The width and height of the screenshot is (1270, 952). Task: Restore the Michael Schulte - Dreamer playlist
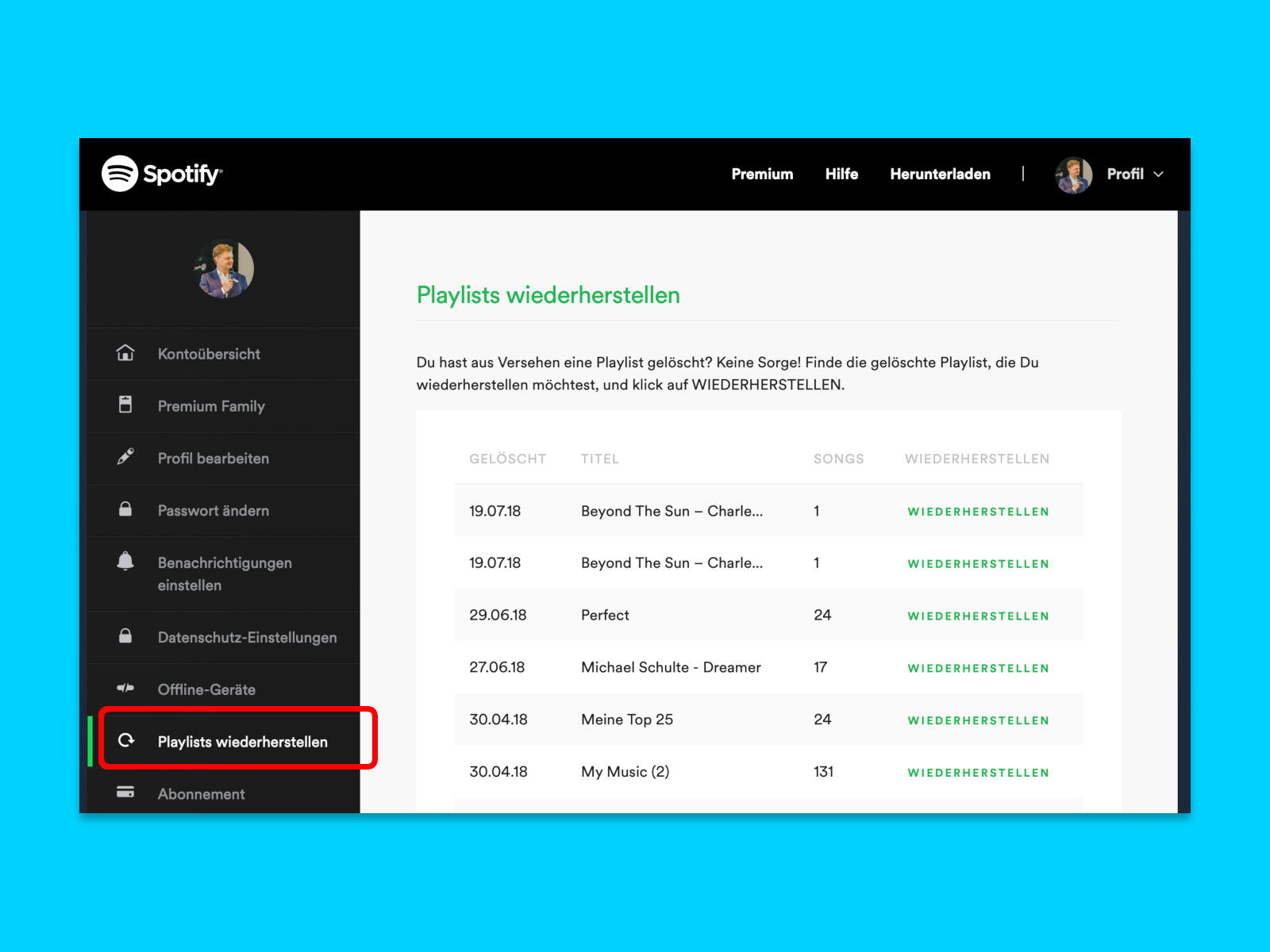coord(978,669)
